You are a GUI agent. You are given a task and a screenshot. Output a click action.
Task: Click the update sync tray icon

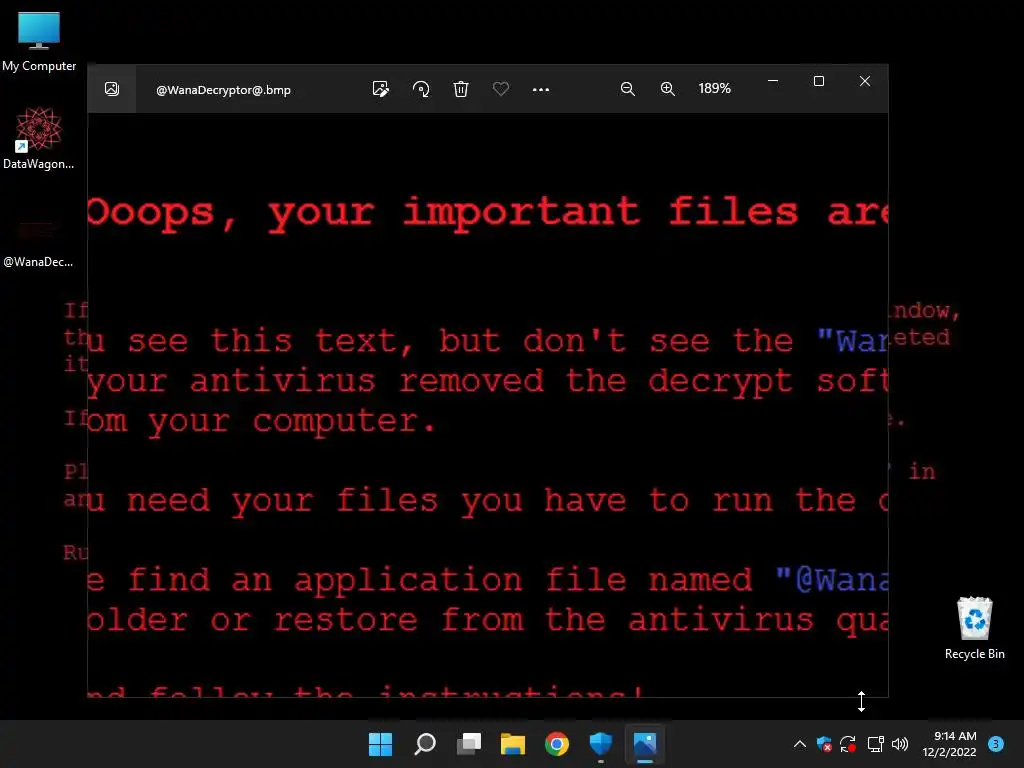tap(848, 744)
